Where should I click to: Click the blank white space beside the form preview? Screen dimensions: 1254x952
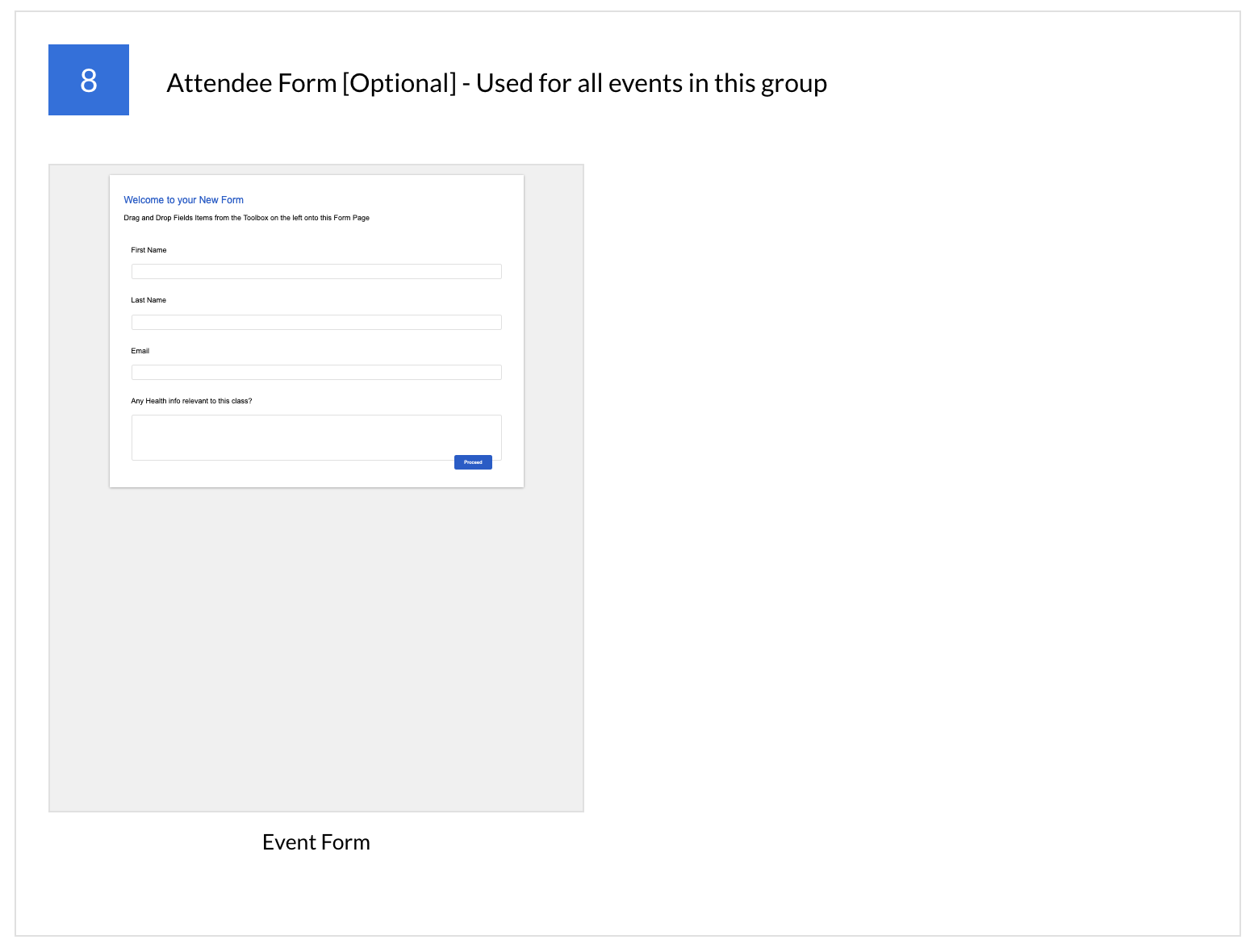pyautogui.click(x=888, y=484)
